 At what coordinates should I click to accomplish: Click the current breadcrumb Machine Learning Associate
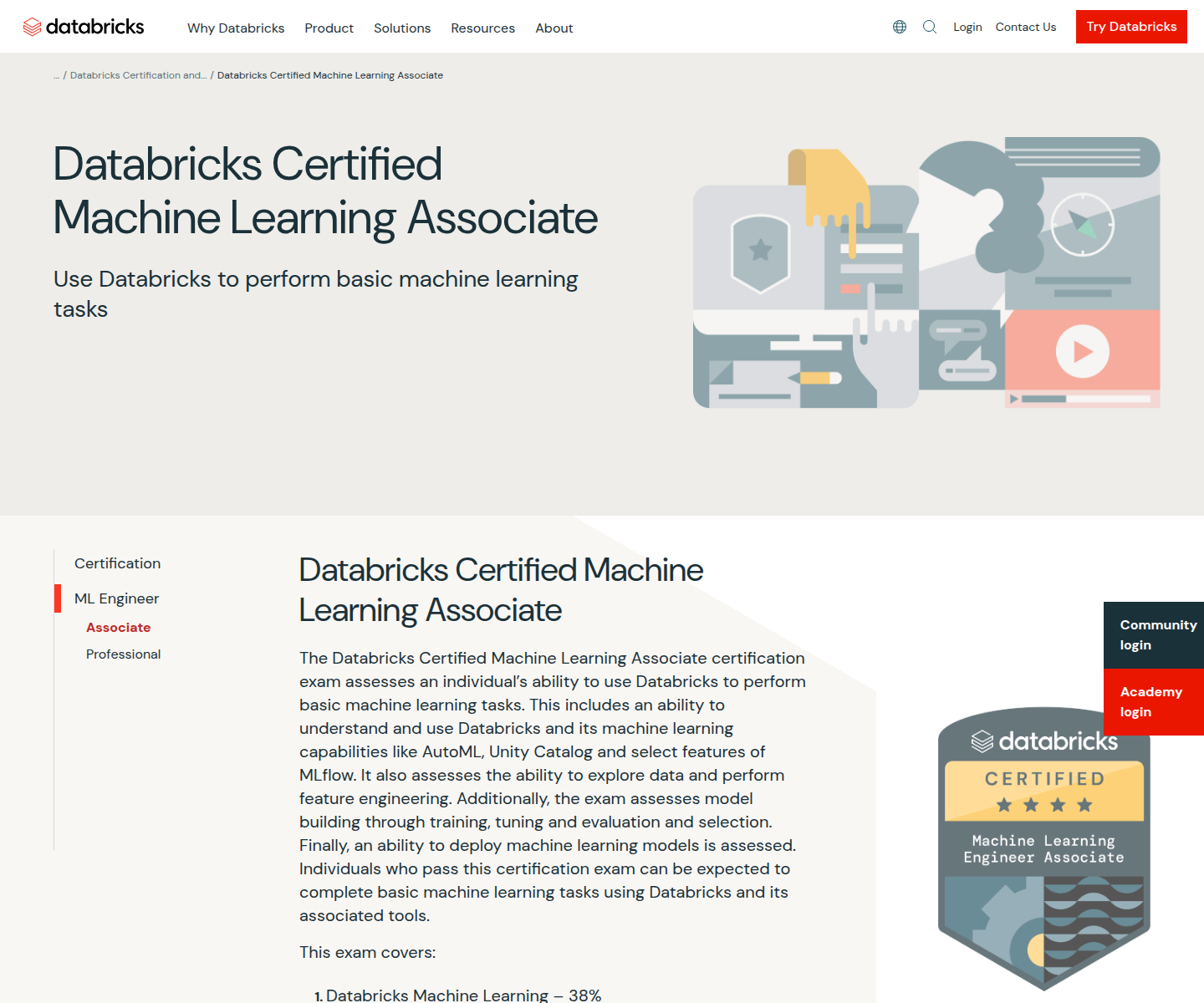(330, 75)
